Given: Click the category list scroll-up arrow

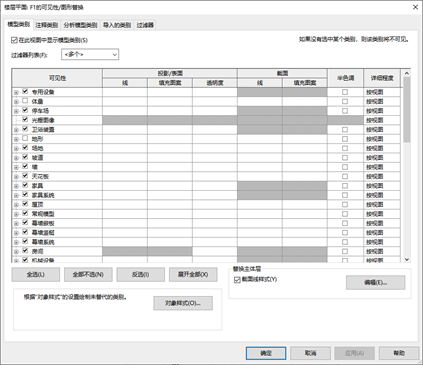Looking at the screenshot, I should tap(407, 73).
